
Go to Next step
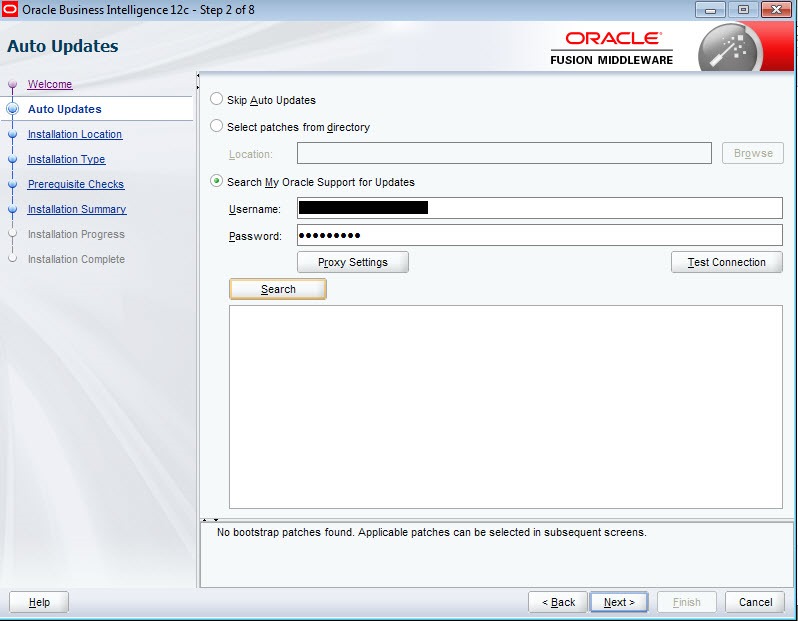619,602
